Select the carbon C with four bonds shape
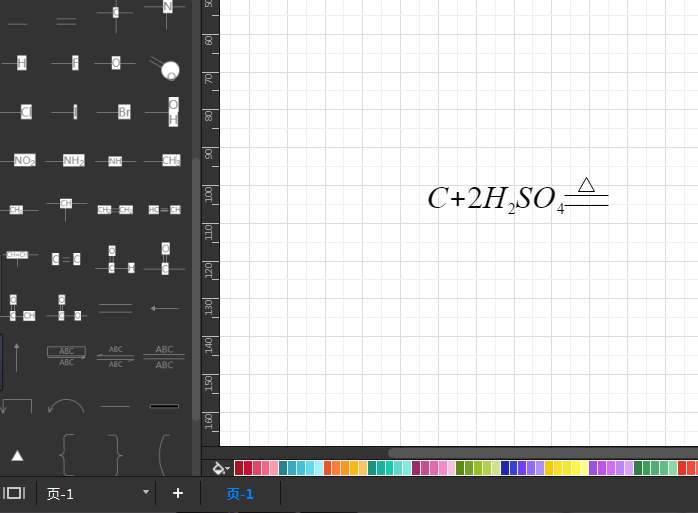 115,13
